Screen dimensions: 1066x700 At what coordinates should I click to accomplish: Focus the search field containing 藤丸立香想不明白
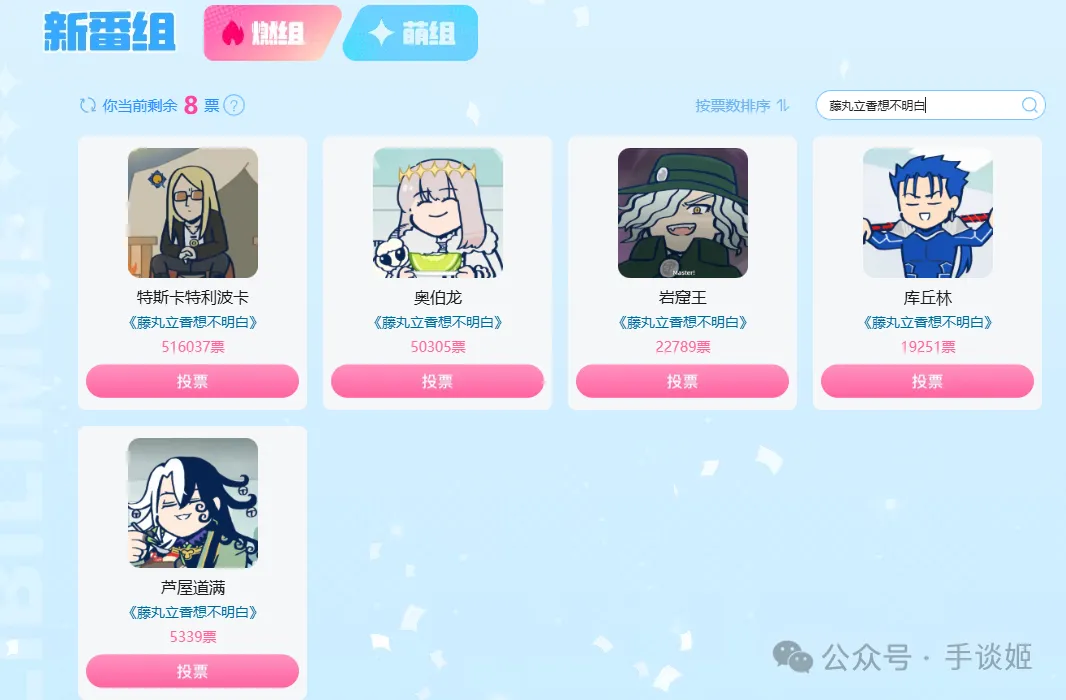(930, 105)
